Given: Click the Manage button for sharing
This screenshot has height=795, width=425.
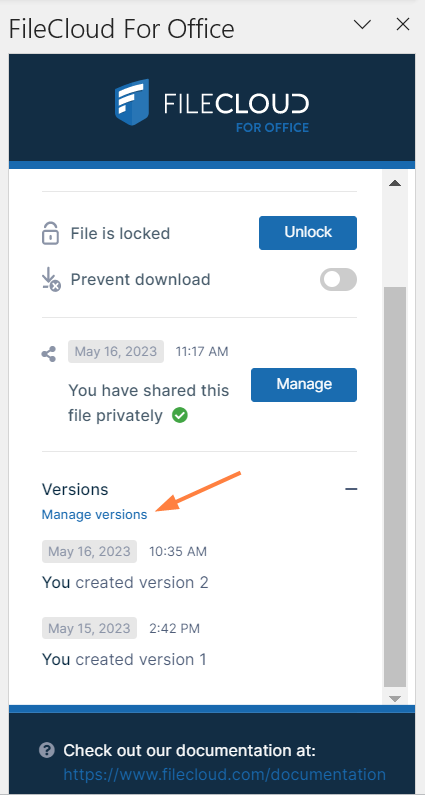Looking at the screenshot, I should 304,385.
